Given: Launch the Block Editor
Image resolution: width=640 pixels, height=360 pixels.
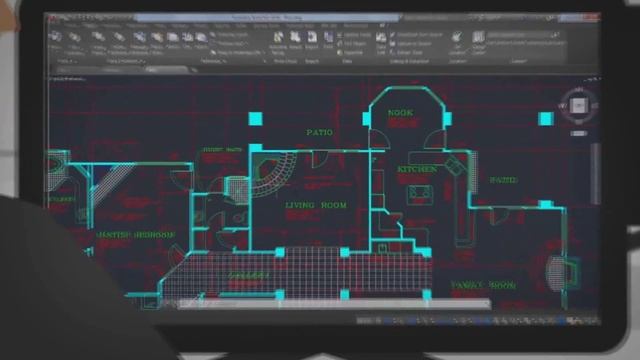Looking at the screenshot, I should (157, 38).
